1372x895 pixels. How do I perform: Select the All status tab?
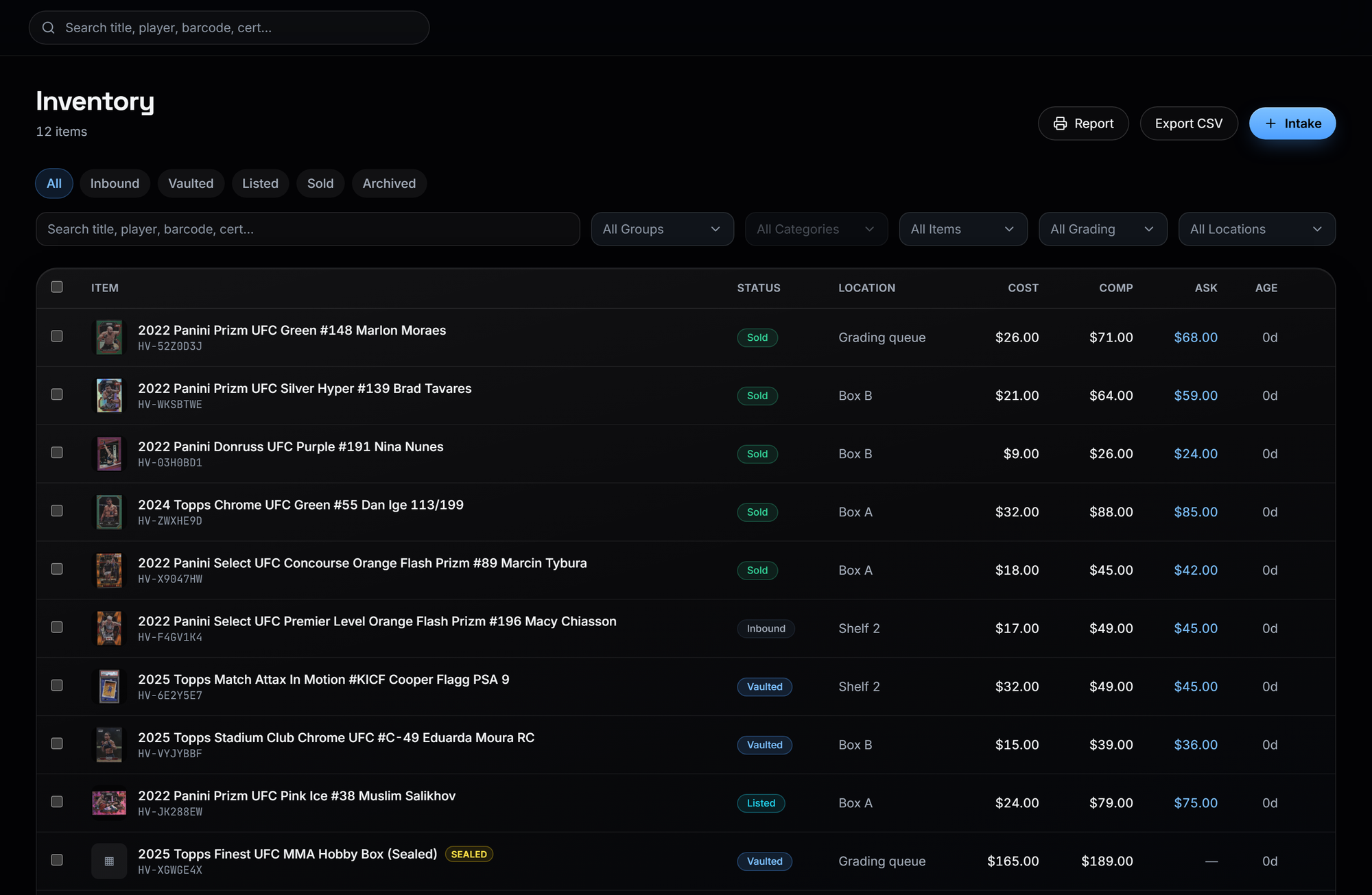[x=54, y=184]
